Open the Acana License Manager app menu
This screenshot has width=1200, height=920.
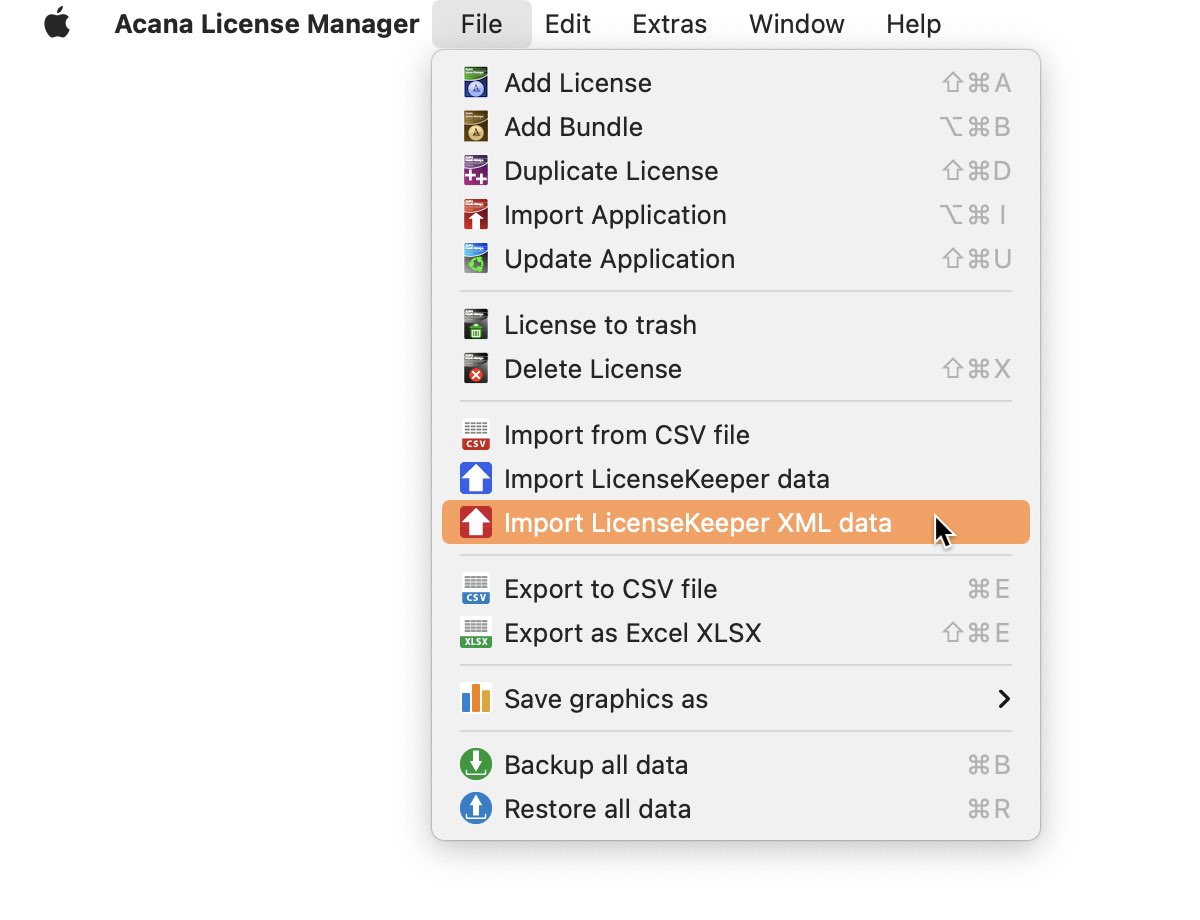tap(267, 24)
